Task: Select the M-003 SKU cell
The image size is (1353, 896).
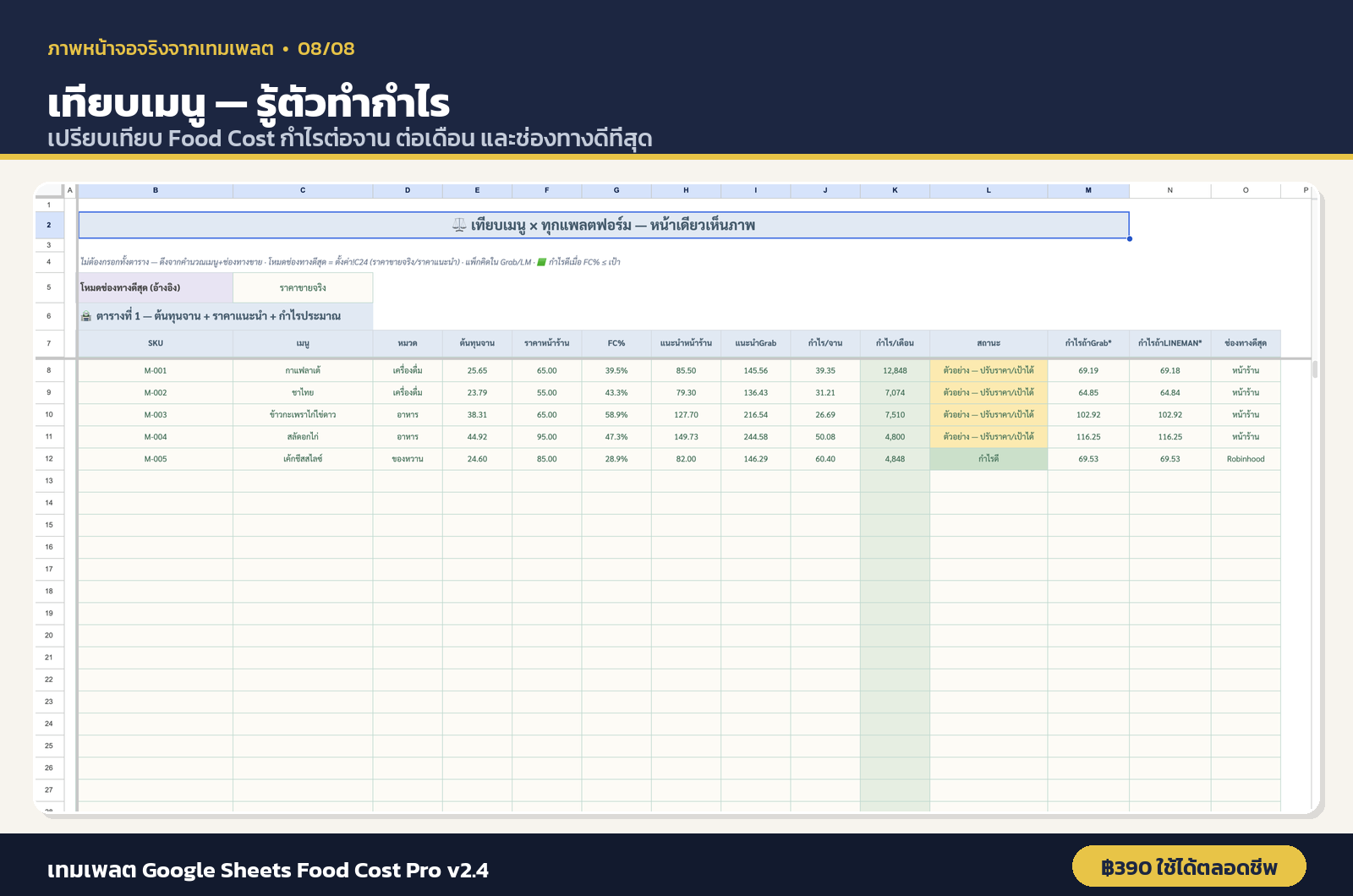Action: click(156, 415)
